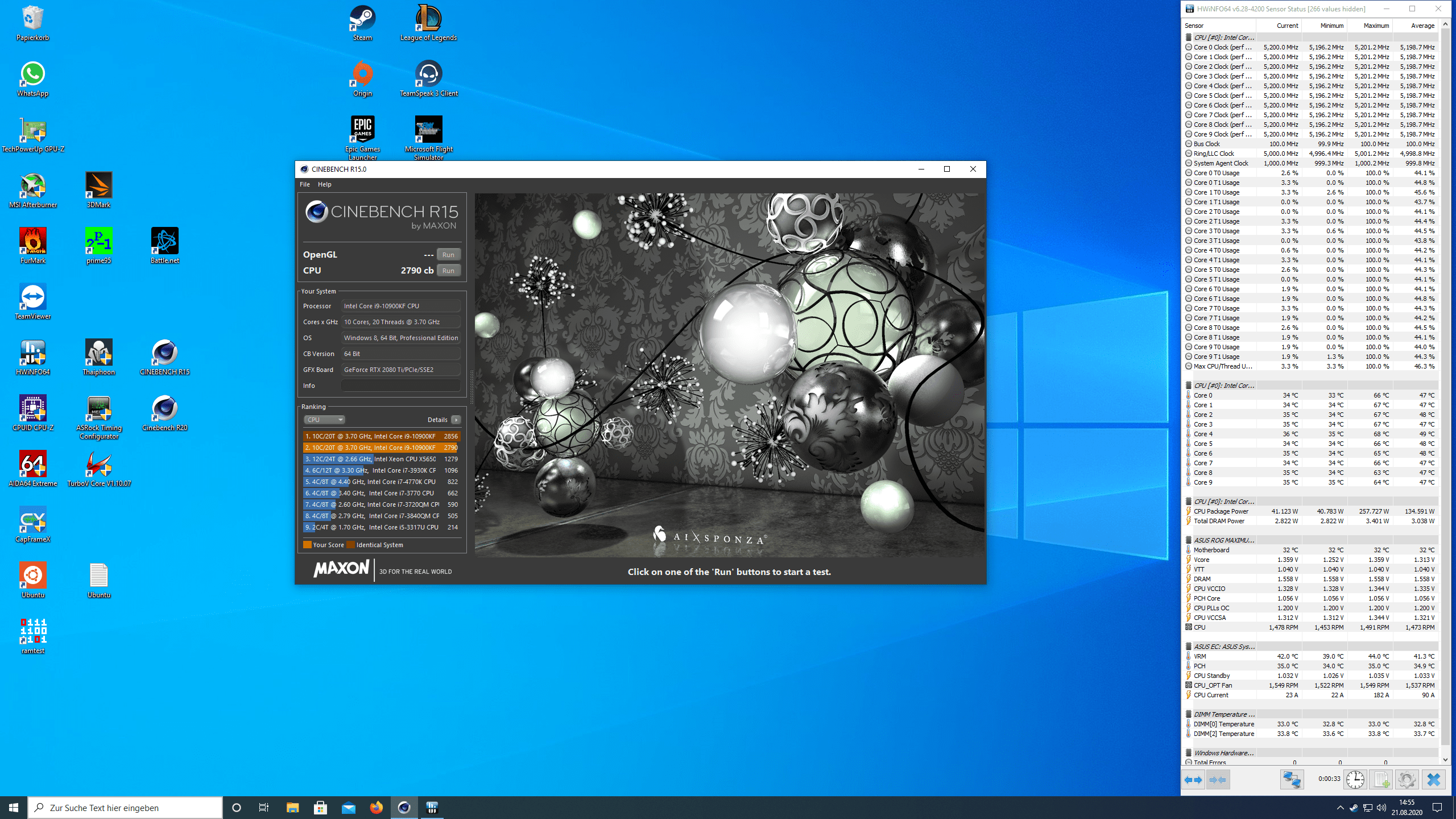Select Microsoft Flight Simulator icon
Image resolution: width=1456 pixels, height=819 pixels.
[x=428, y=138]
